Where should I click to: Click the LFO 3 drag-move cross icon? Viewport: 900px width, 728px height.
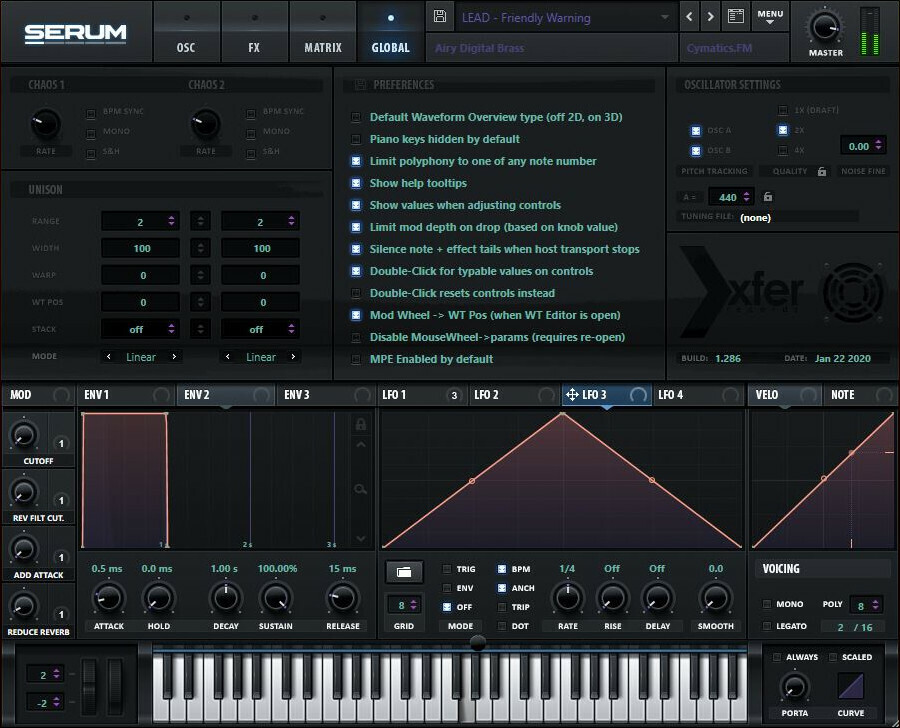pos(572,394)
